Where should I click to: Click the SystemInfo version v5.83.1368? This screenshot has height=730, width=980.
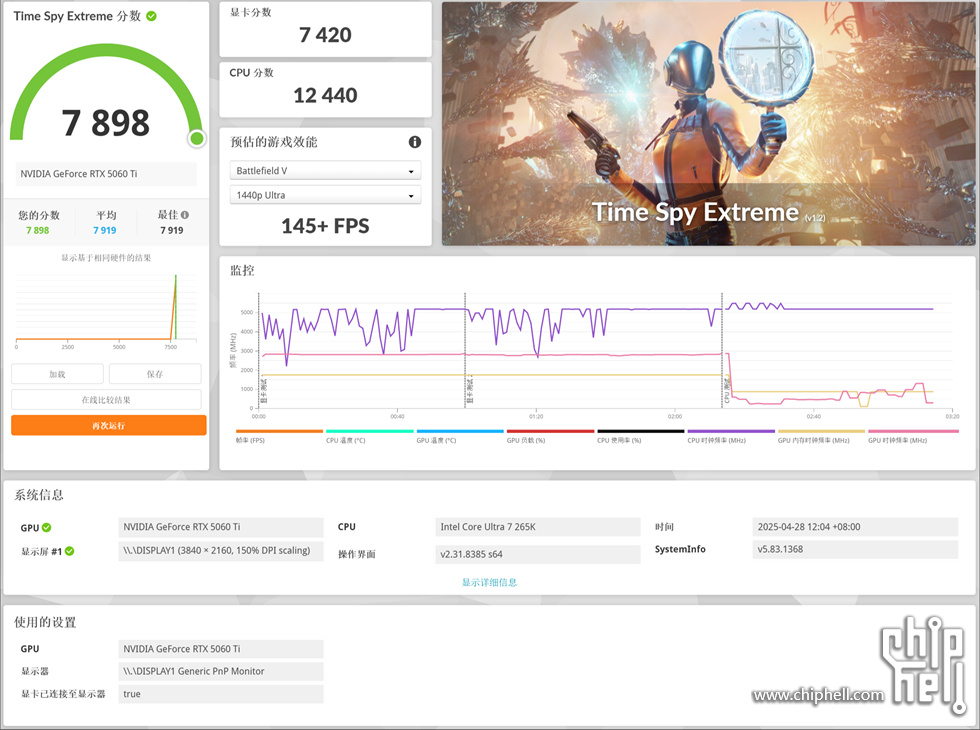coord(855,549)
